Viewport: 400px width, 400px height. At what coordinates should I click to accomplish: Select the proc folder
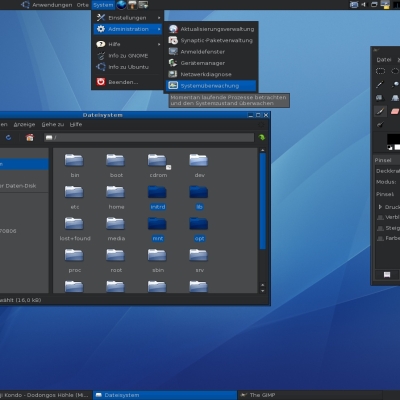click(x=74, y=260)
